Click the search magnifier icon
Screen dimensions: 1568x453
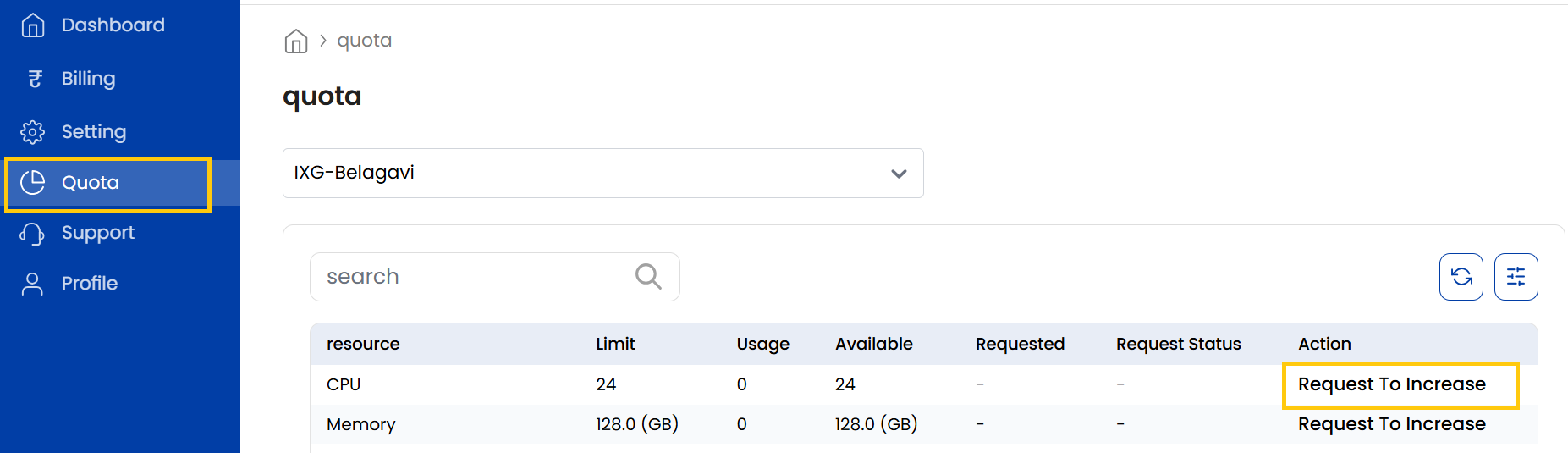(648, 276)
